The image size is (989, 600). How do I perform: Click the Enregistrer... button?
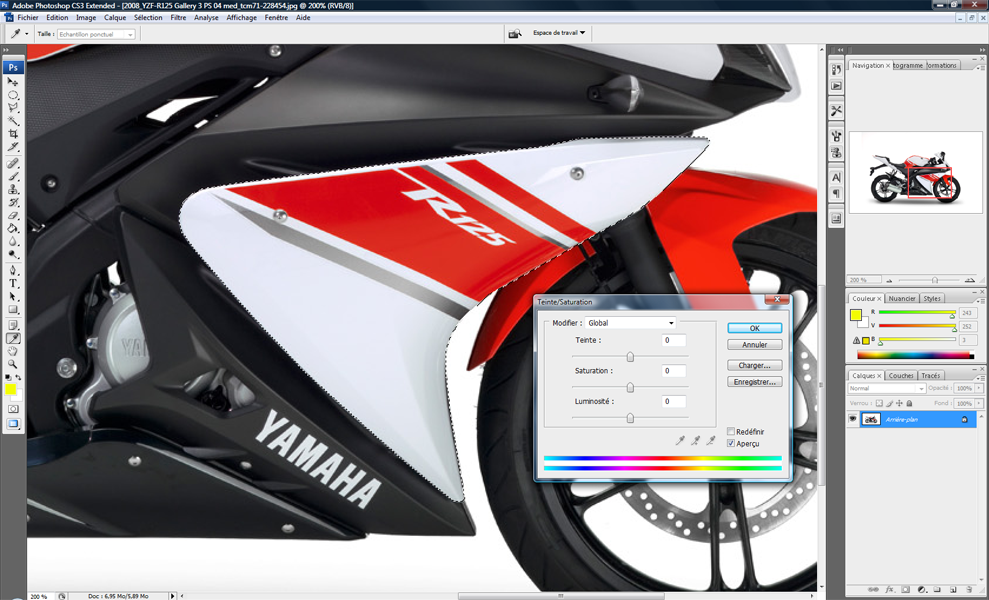[x=754, y=382]
